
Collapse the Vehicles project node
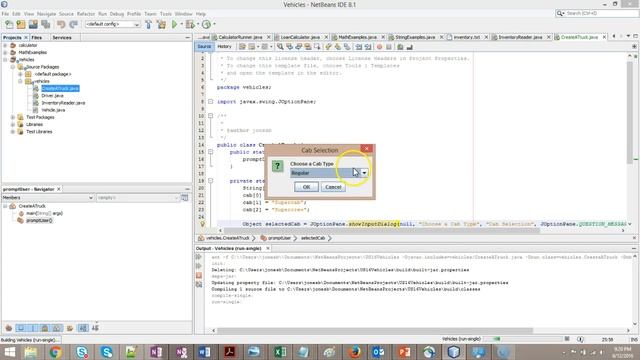tap(5, 60)
